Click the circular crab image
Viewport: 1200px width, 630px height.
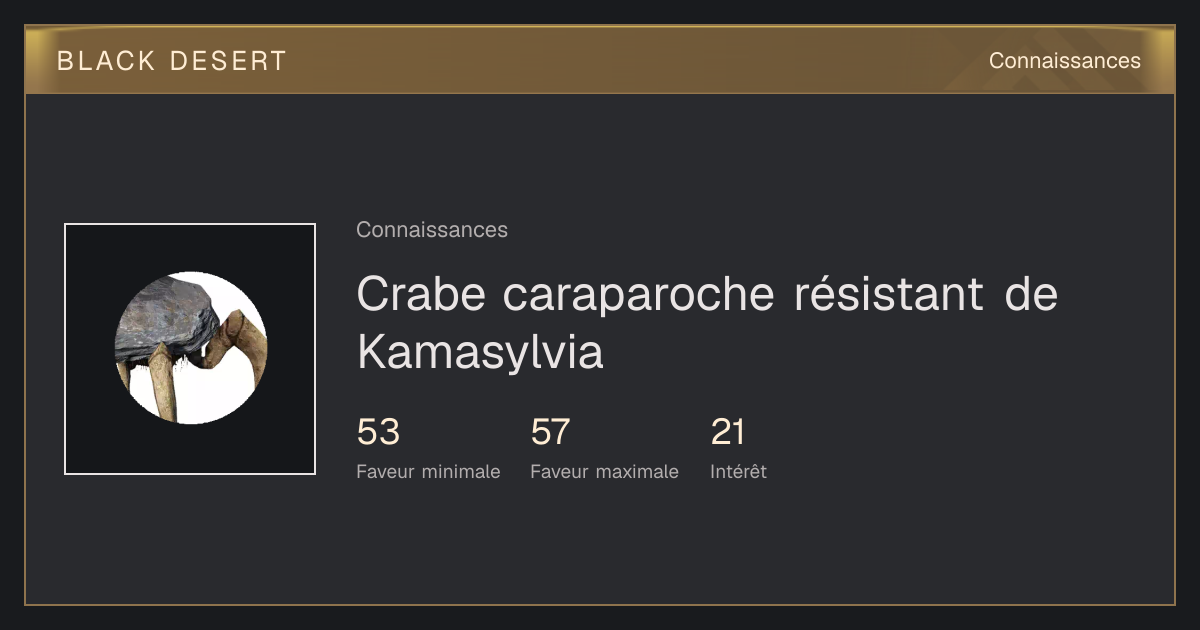point(191,348)
